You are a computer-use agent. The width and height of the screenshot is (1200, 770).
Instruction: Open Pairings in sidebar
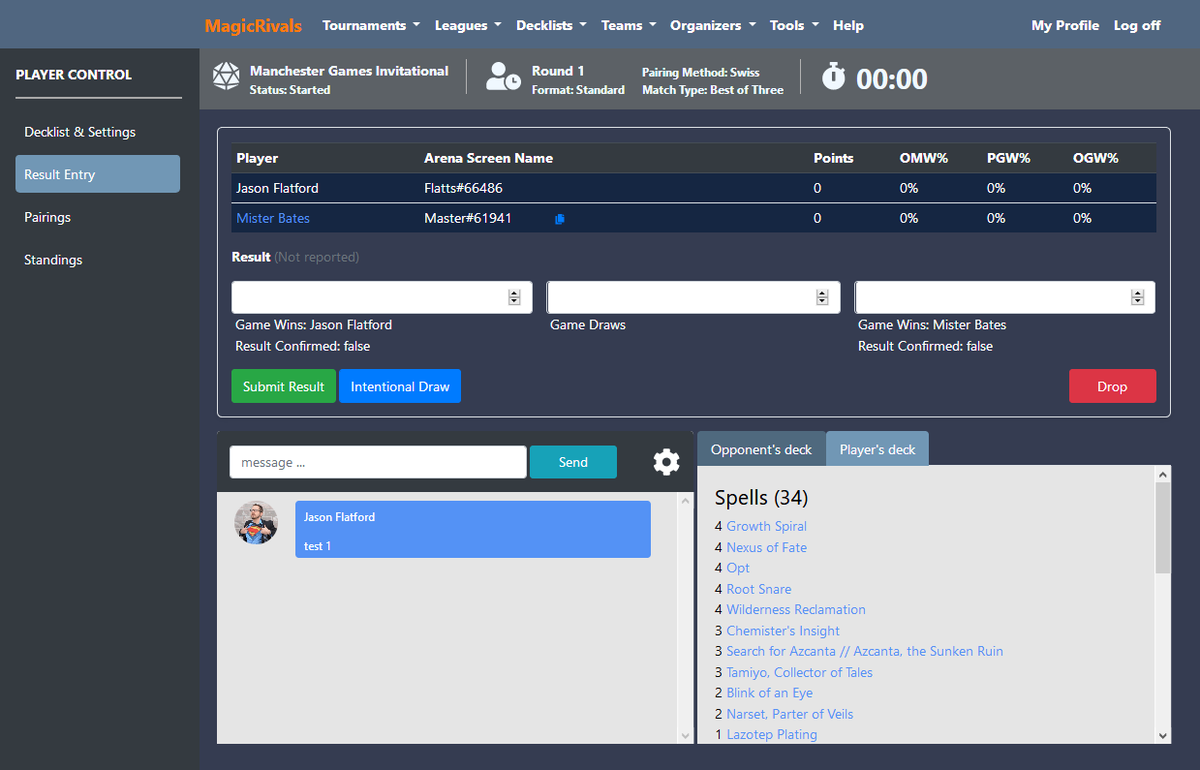(x=98, y=217)
